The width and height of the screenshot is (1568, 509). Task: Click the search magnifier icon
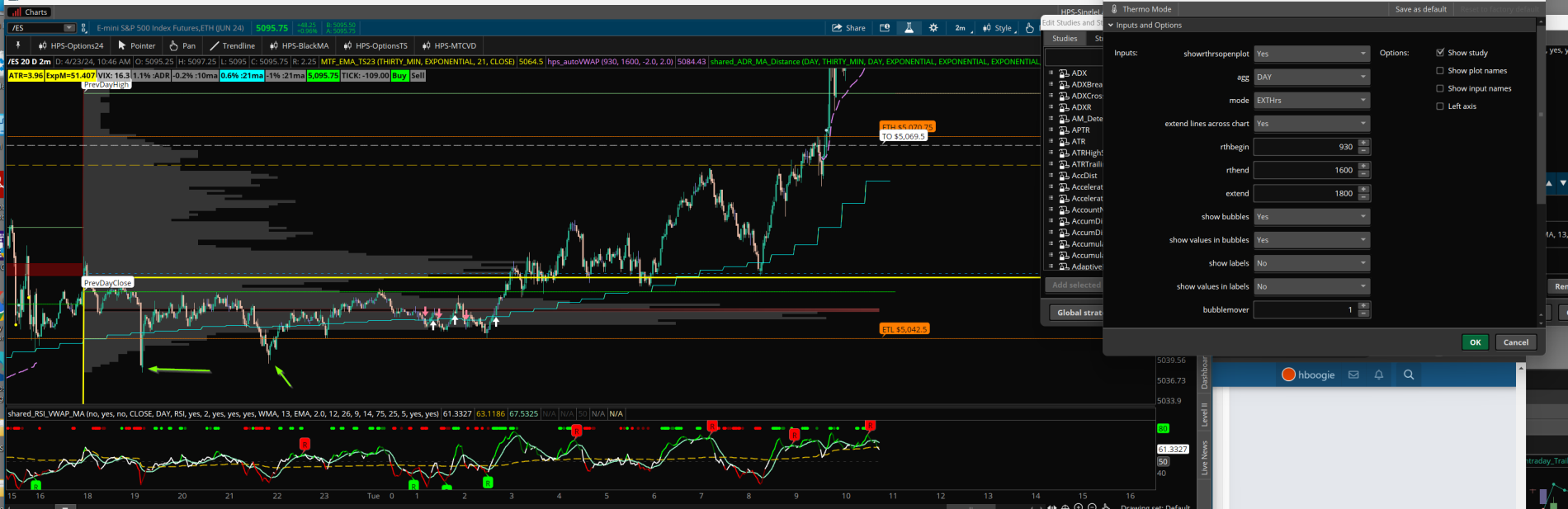(1409, 375)
